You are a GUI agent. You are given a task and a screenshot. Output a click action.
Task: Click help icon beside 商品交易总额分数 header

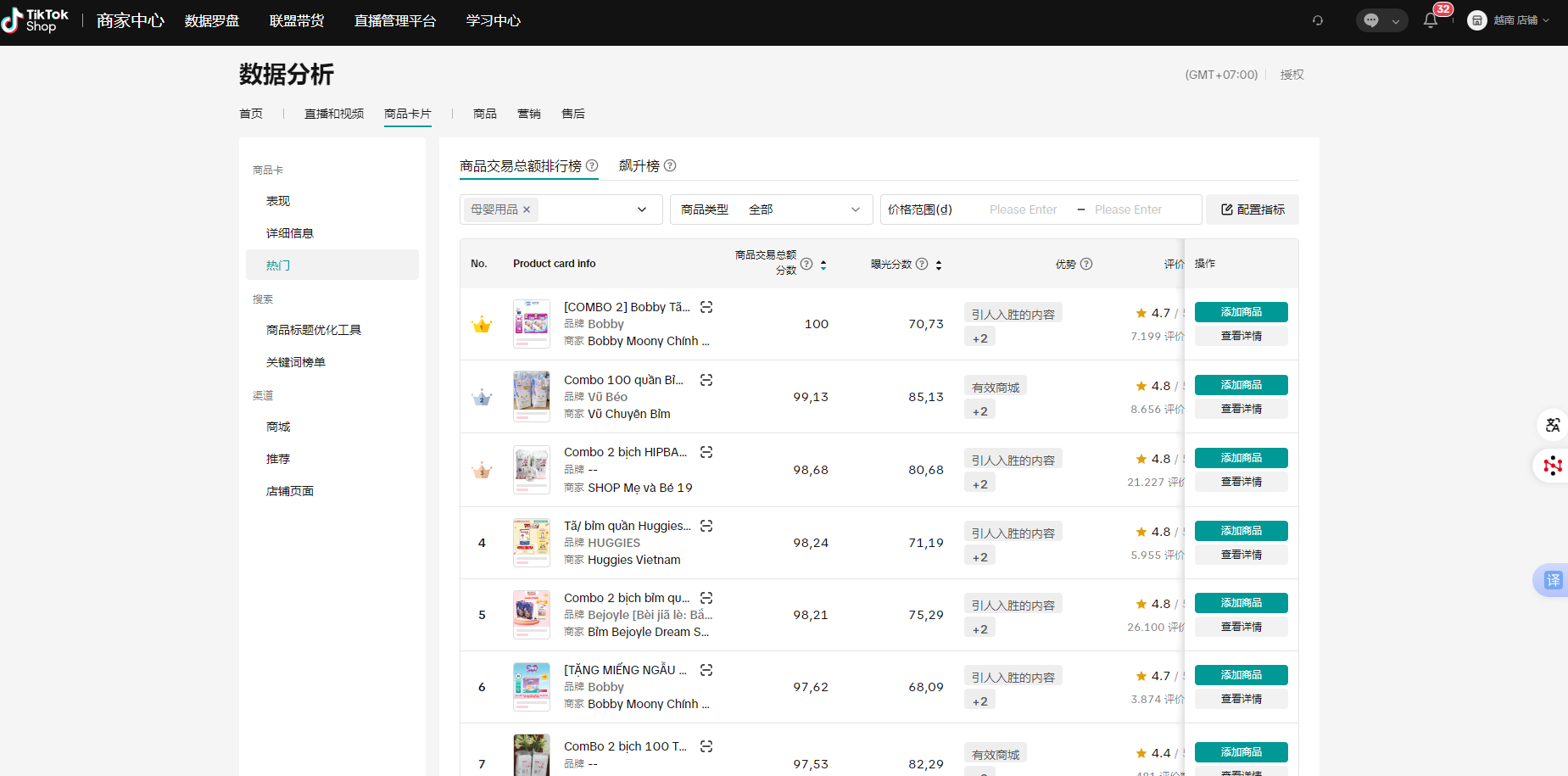point(806,264)
